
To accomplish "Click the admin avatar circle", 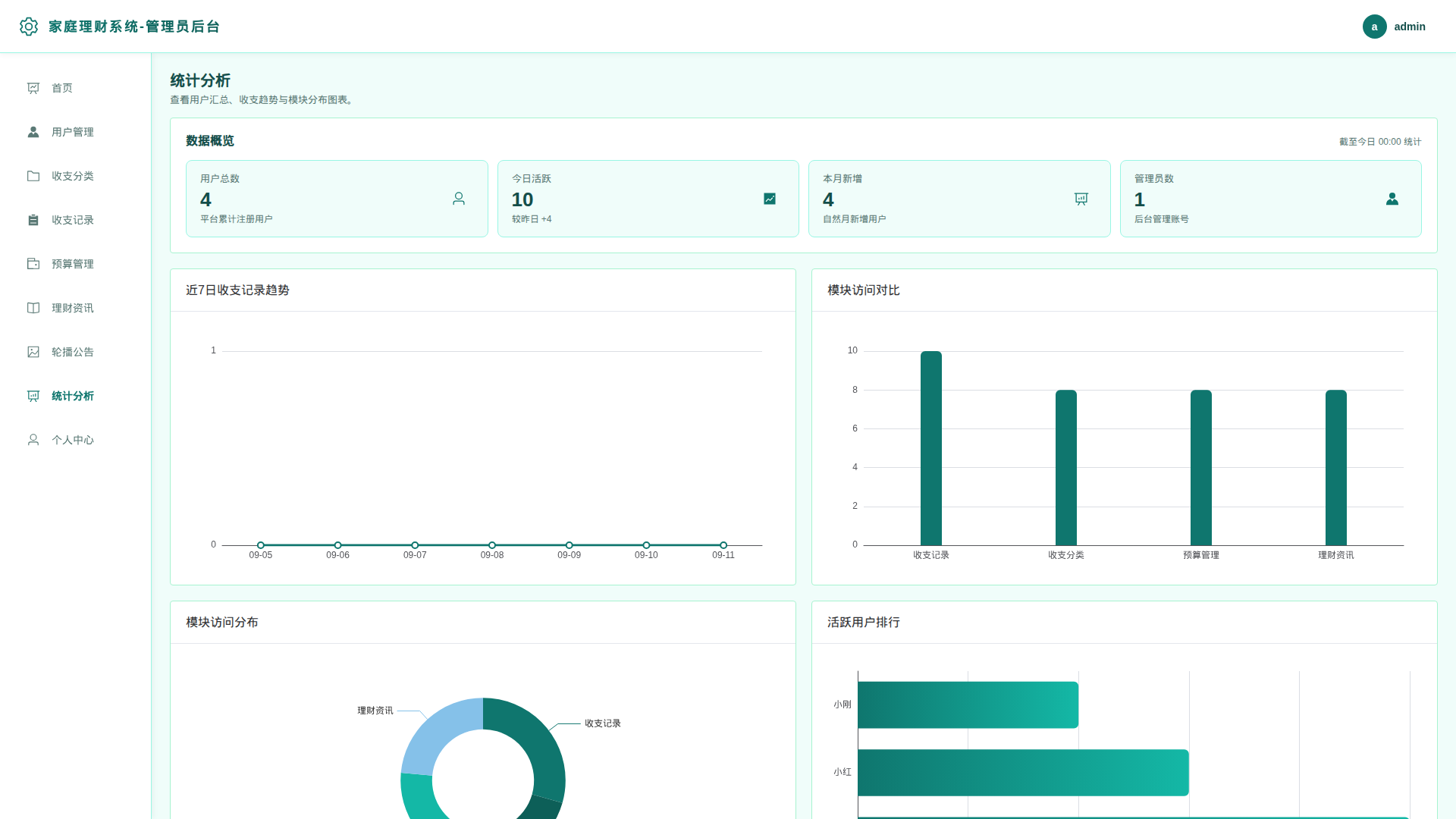I will pyautogui.click(x=1374, y=27).
